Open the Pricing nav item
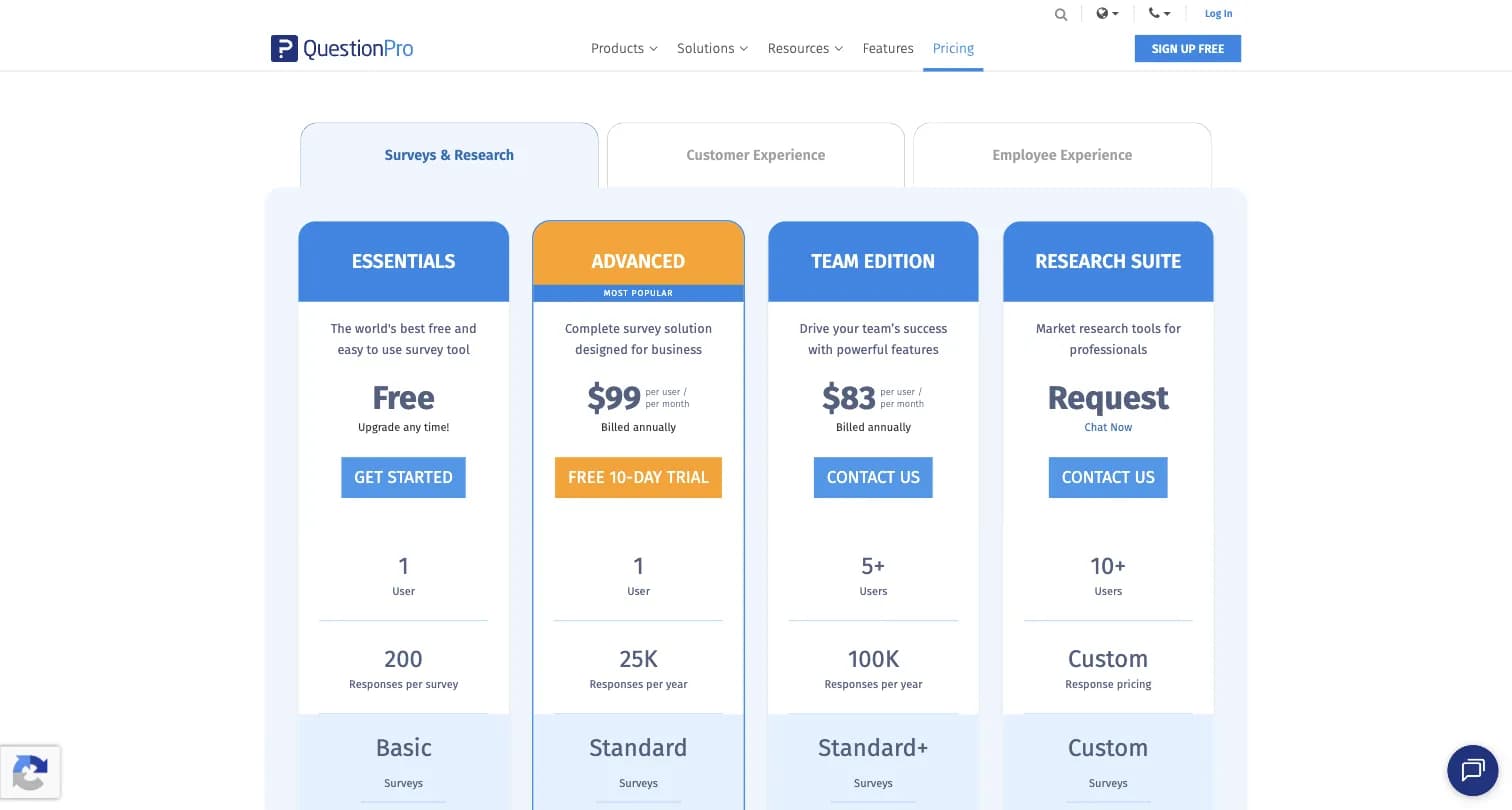The width and height of the screenshot is (1512, 810). [x=953, y=48]
